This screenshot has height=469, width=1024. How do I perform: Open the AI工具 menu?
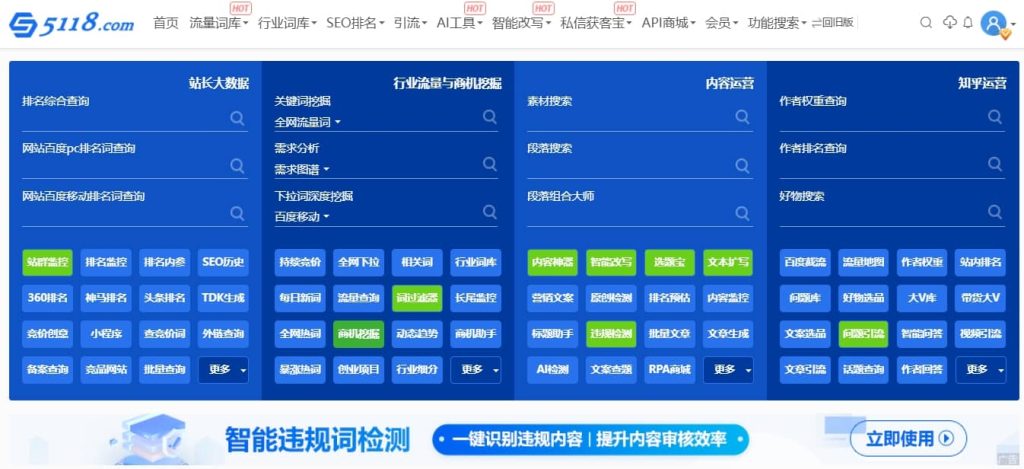point(460,24)
